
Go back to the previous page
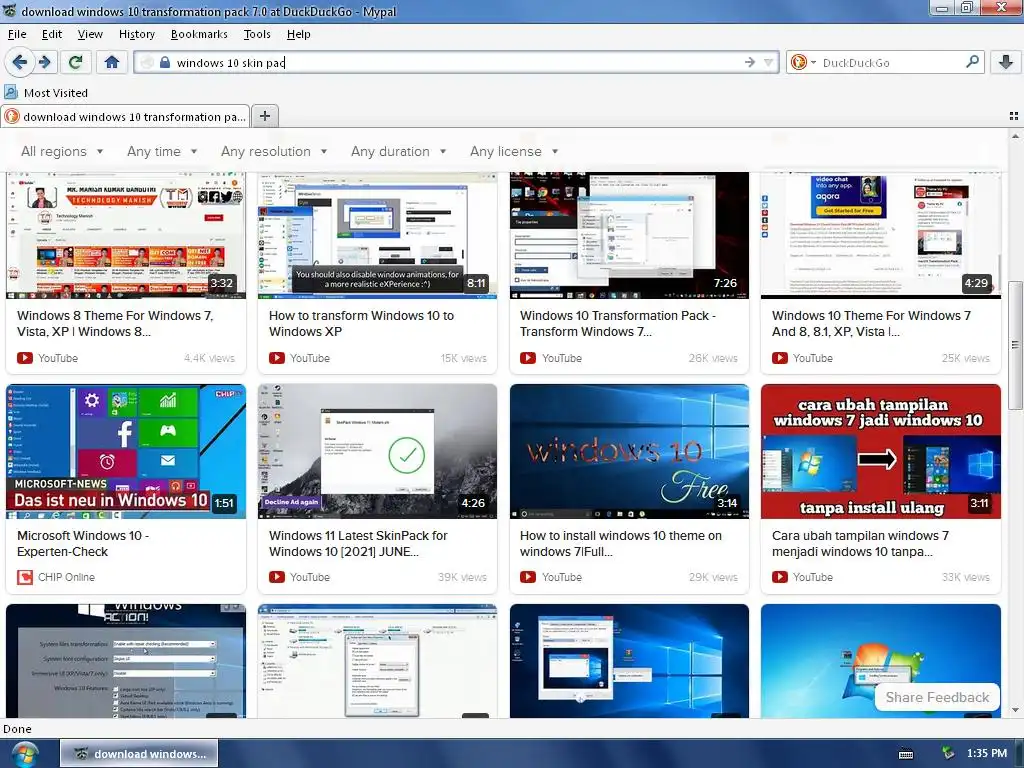20,62
